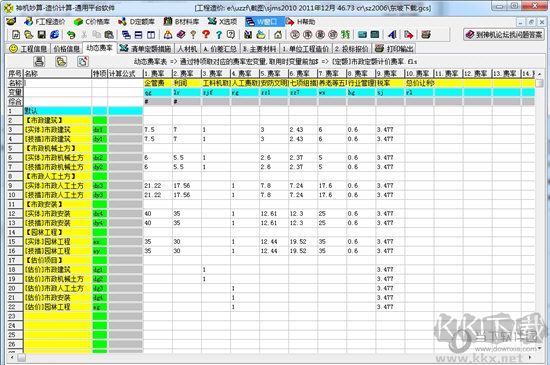Switch to the 打印输出 tab
Image resolution: width=550 pixels, height=365 pixels.
(x=395, y=48)
